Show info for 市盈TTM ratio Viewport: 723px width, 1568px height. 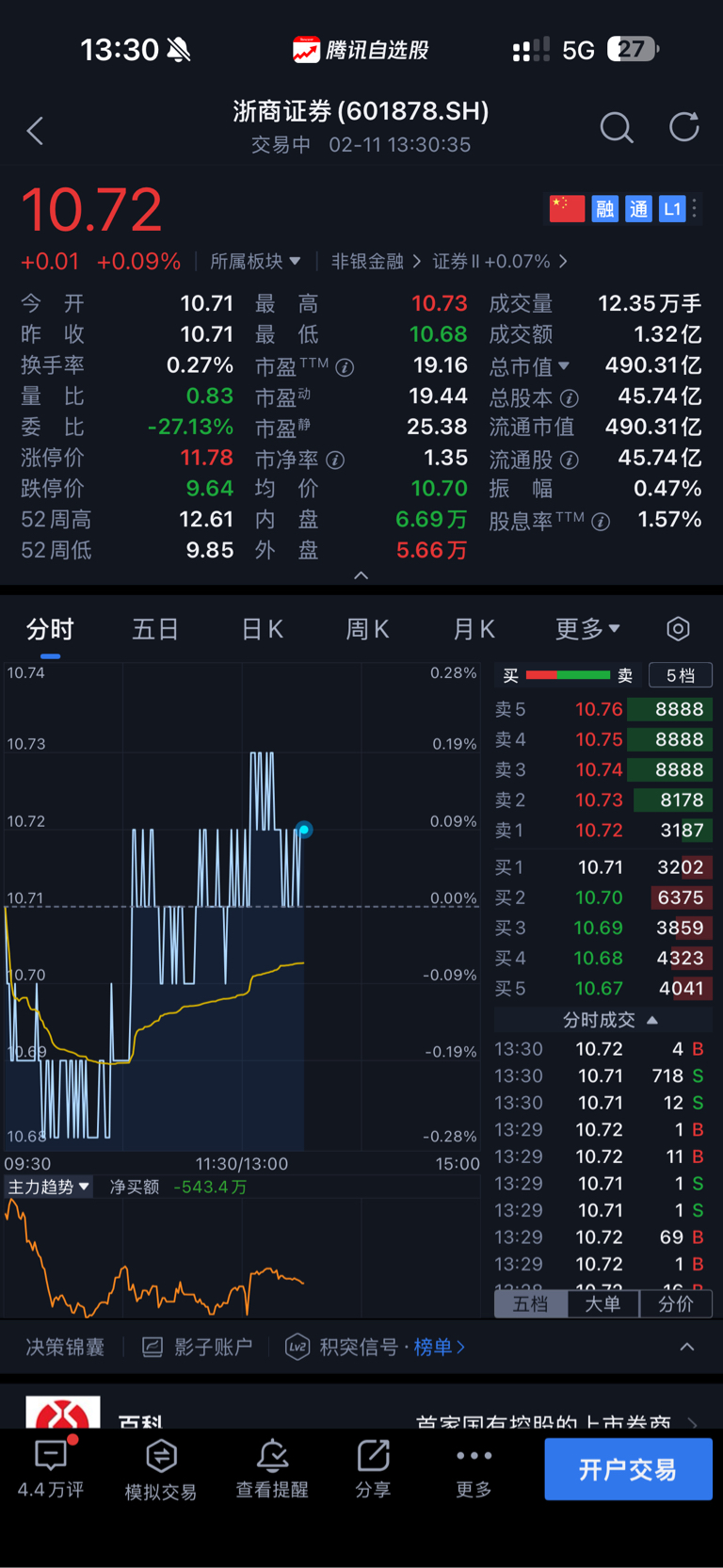345,367
